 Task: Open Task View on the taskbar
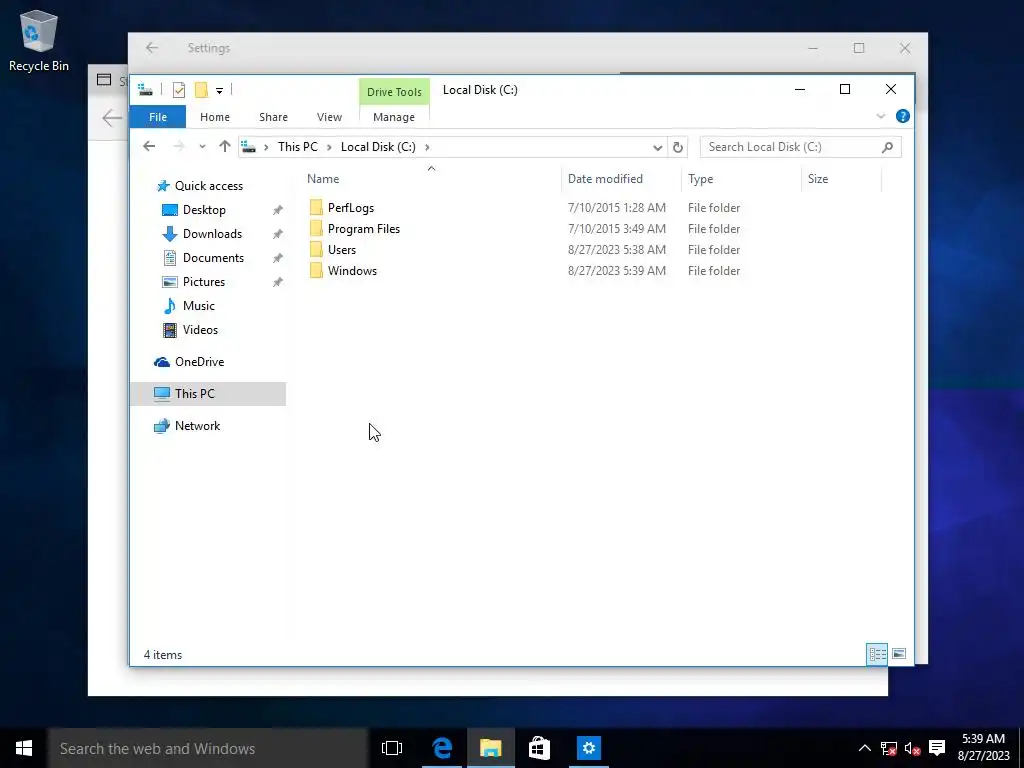point(392,748)
